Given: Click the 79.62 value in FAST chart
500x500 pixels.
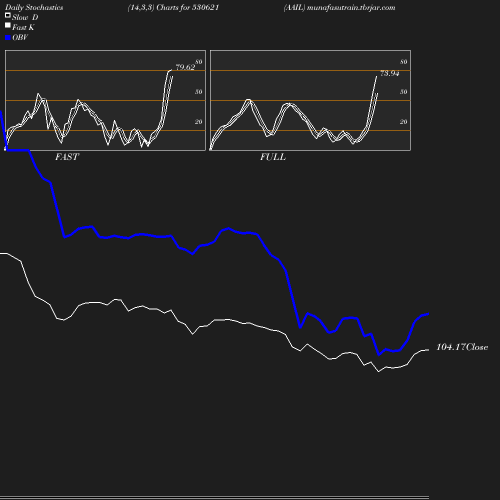Looking at the screenshot, I should point(185,67).
